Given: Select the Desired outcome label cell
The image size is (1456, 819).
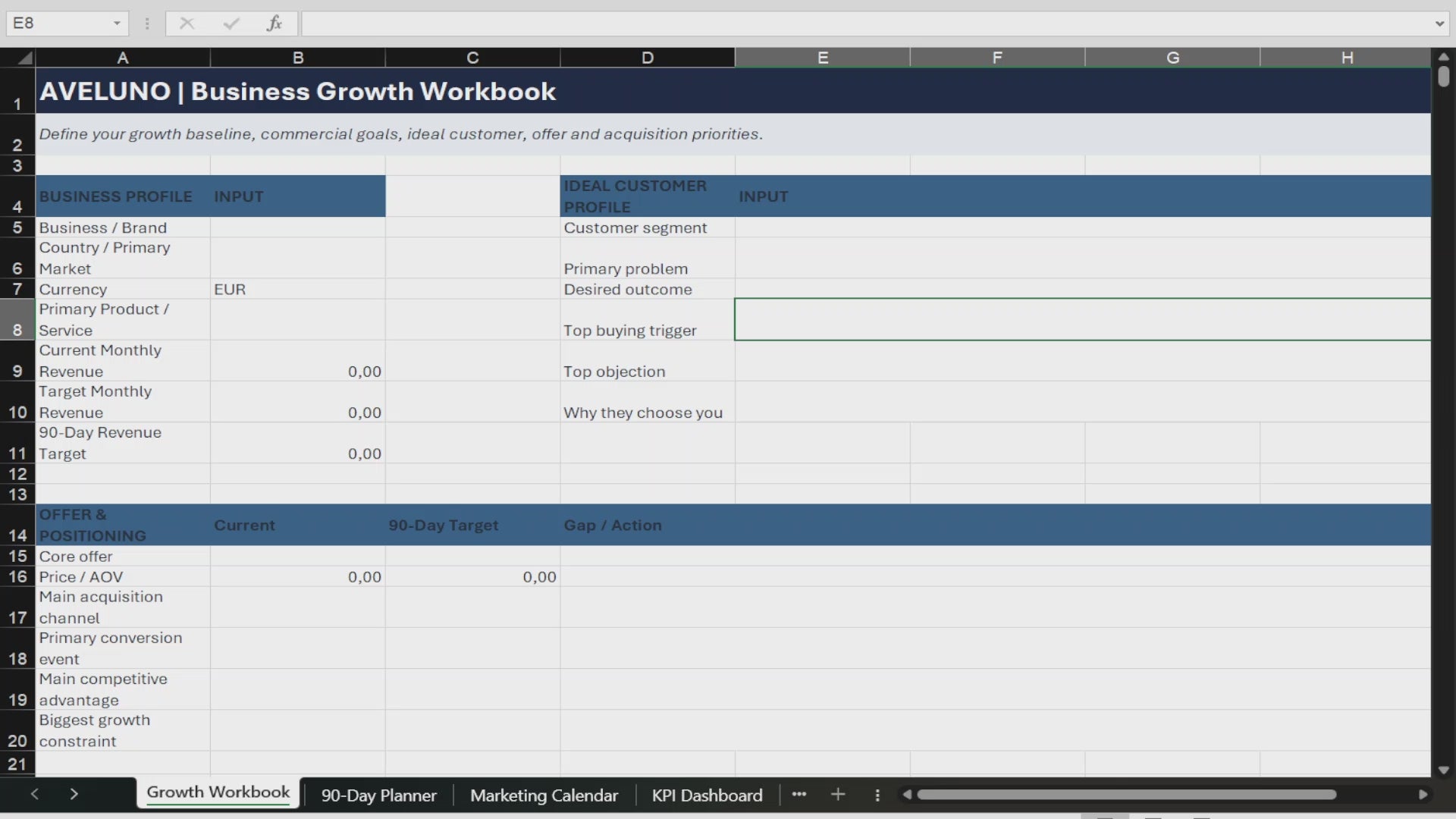Looking at the screenshot, I should pos(648,289).
